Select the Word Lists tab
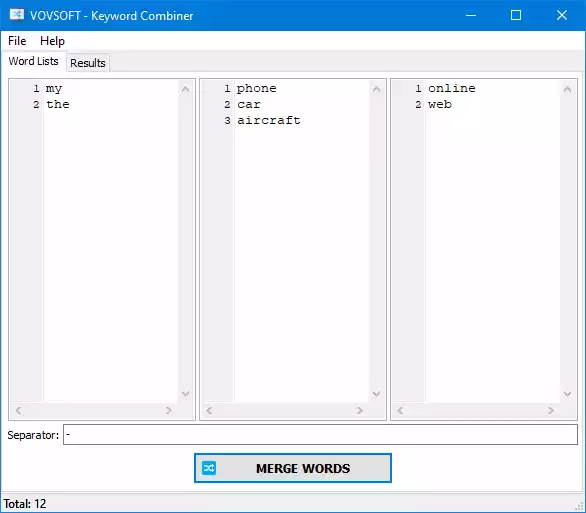586x513 pixels. coord(34,61)
